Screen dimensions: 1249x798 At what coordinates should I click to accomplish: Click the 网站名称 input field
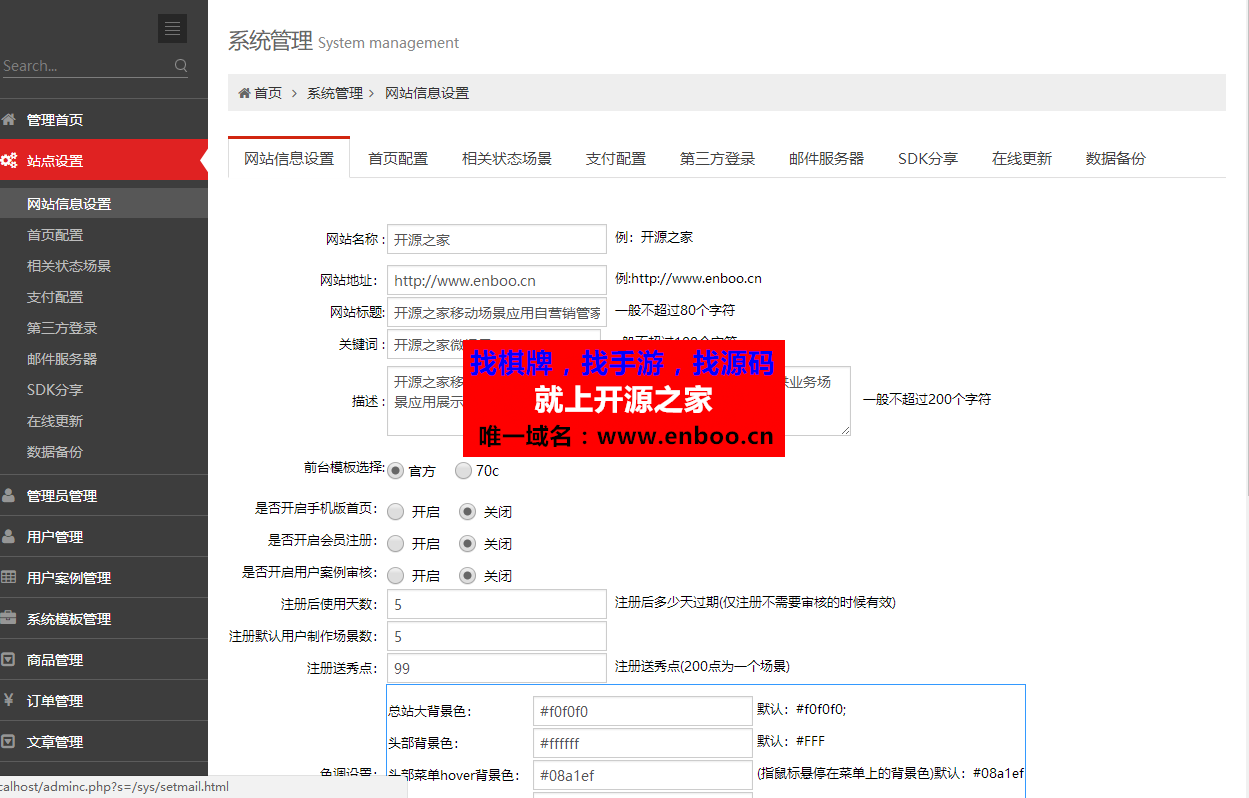[x=496, y=239]
